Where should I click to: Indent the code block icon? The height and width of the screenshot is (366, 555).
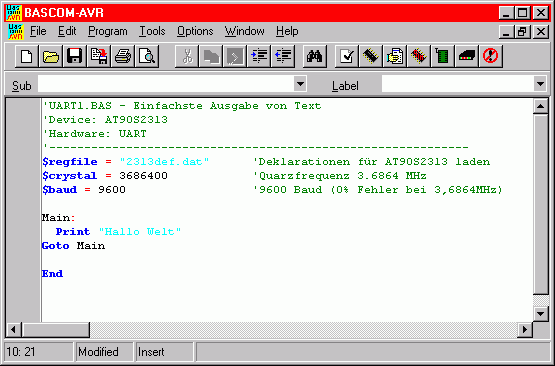click(259, 56)
